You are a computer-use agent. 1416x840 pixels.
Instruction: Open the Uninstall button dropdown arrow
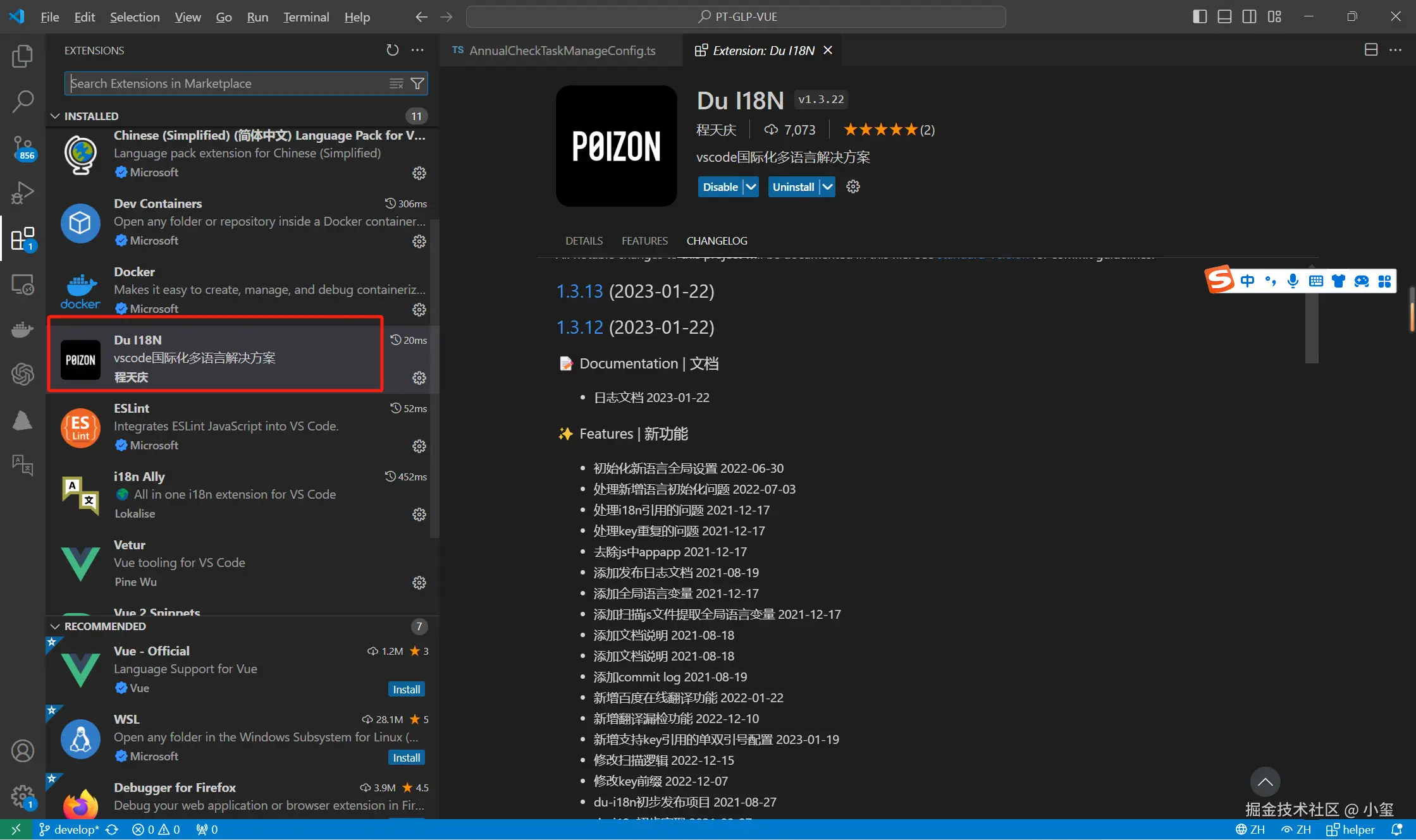827,187
